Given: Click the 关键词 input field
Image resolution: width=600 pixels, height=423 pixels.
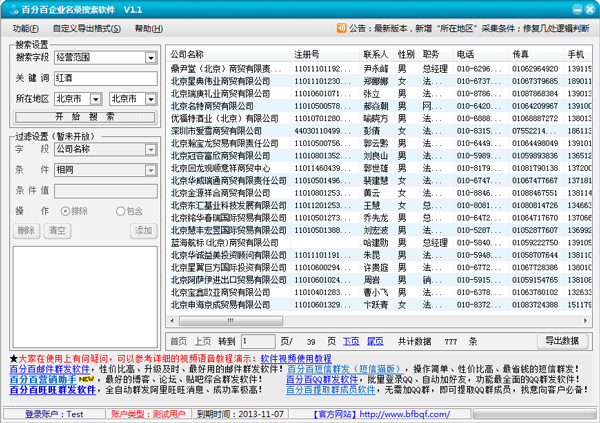Looking at the screenshot, I should pyautogui.click(x=105, y=78).
